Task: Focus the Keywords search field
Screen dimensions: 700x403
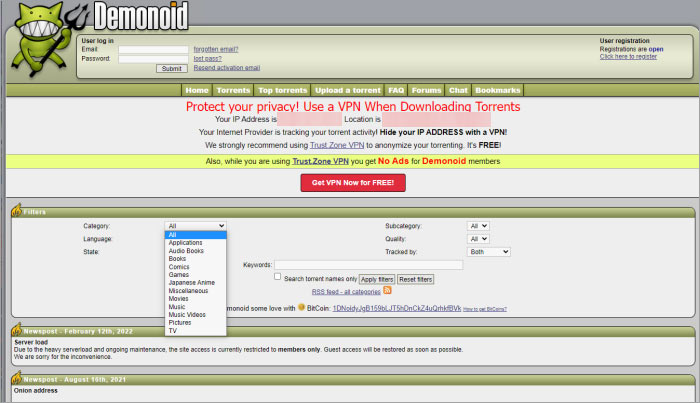Action: pyautogui.click(x=369, y=265)
